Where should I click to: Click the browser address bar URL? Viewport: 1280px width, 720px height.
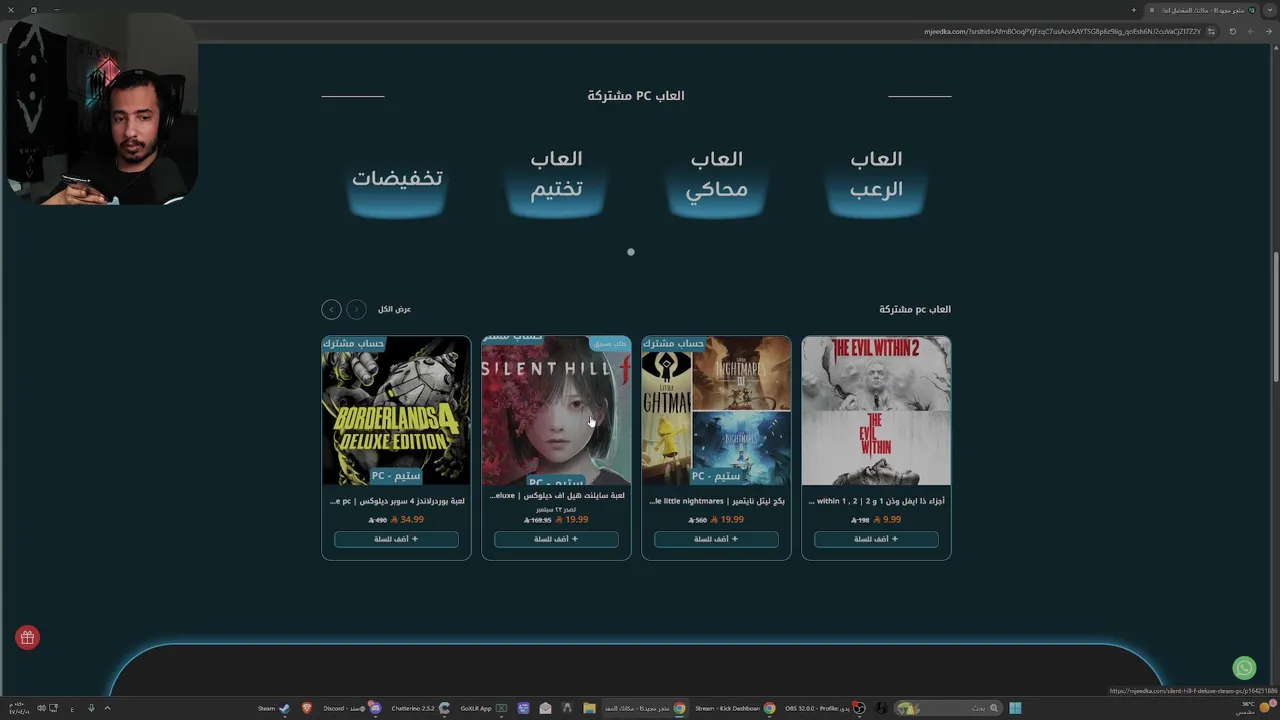[x=1062, y=31]
